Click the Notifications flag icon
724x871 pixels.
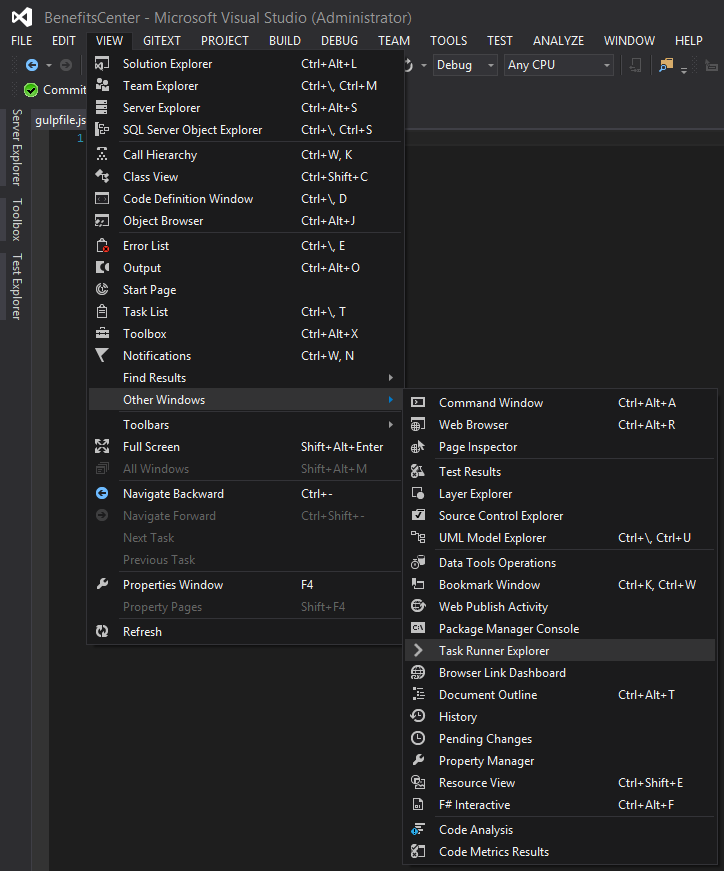pos(102,356)
